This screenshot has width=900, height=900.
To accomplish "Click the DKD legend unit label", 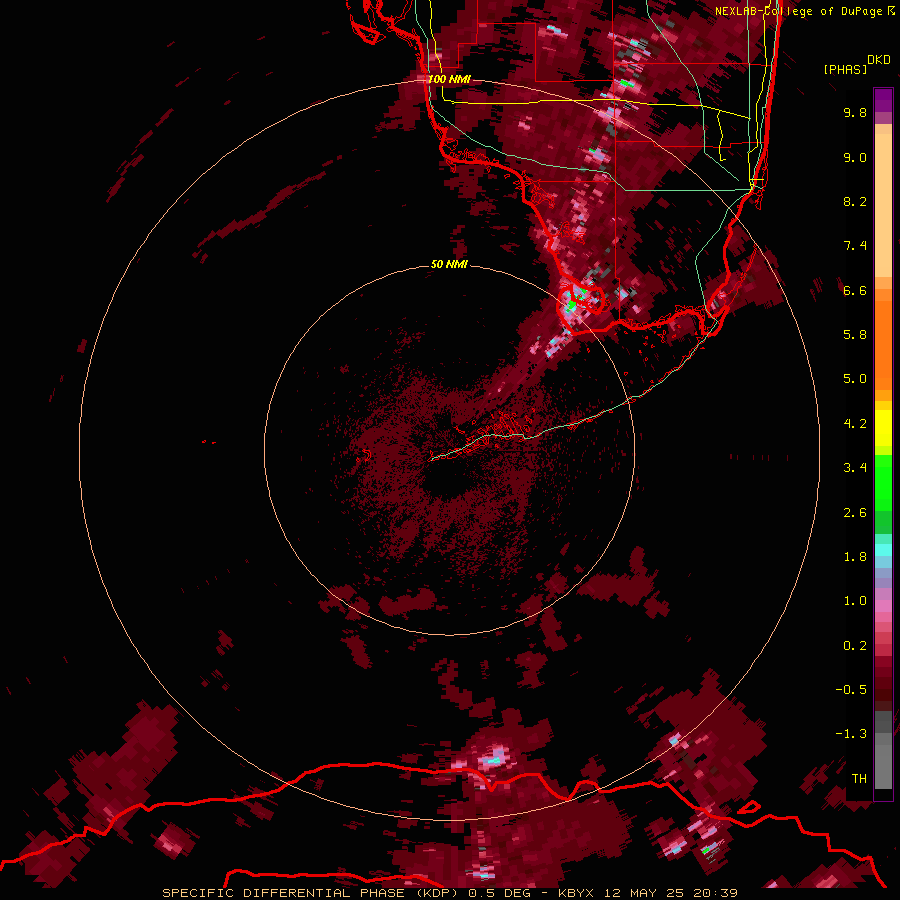I will click(879, 60).
